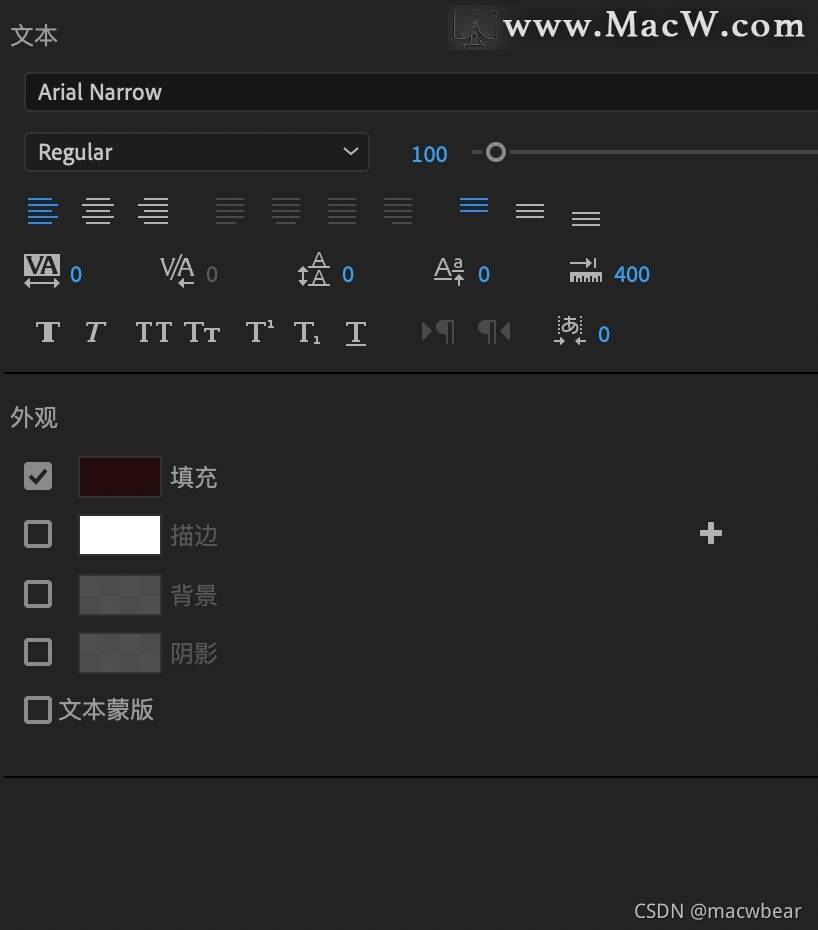Open the 填充 fill color swatch

120,476
